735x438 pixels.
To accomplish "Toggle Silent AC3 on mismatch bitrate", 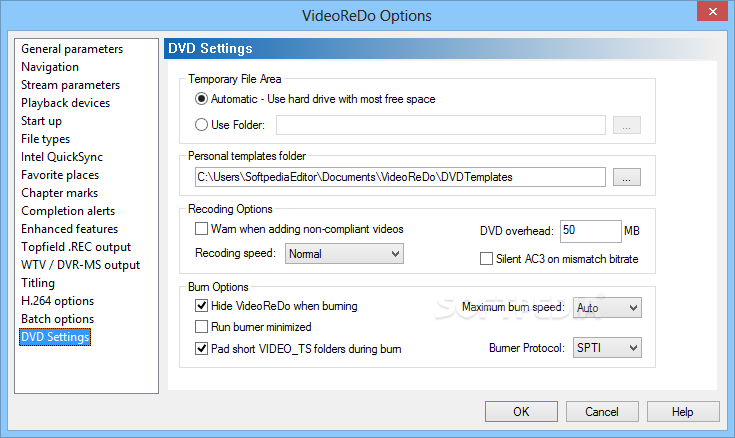I will click(x=487, y=259).
